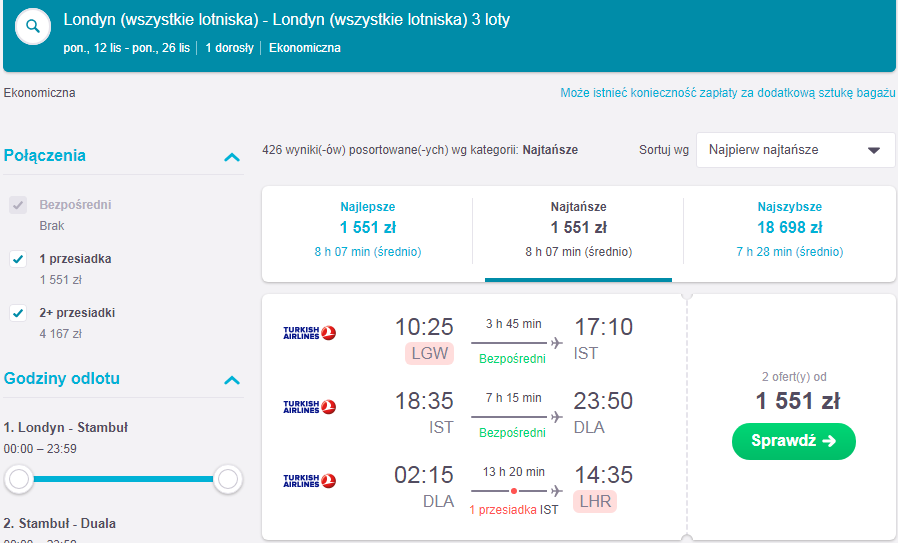Click Turkish Airlines logo on DLA–LHR flight
The image size is (898, 543).
pos(309,481)
